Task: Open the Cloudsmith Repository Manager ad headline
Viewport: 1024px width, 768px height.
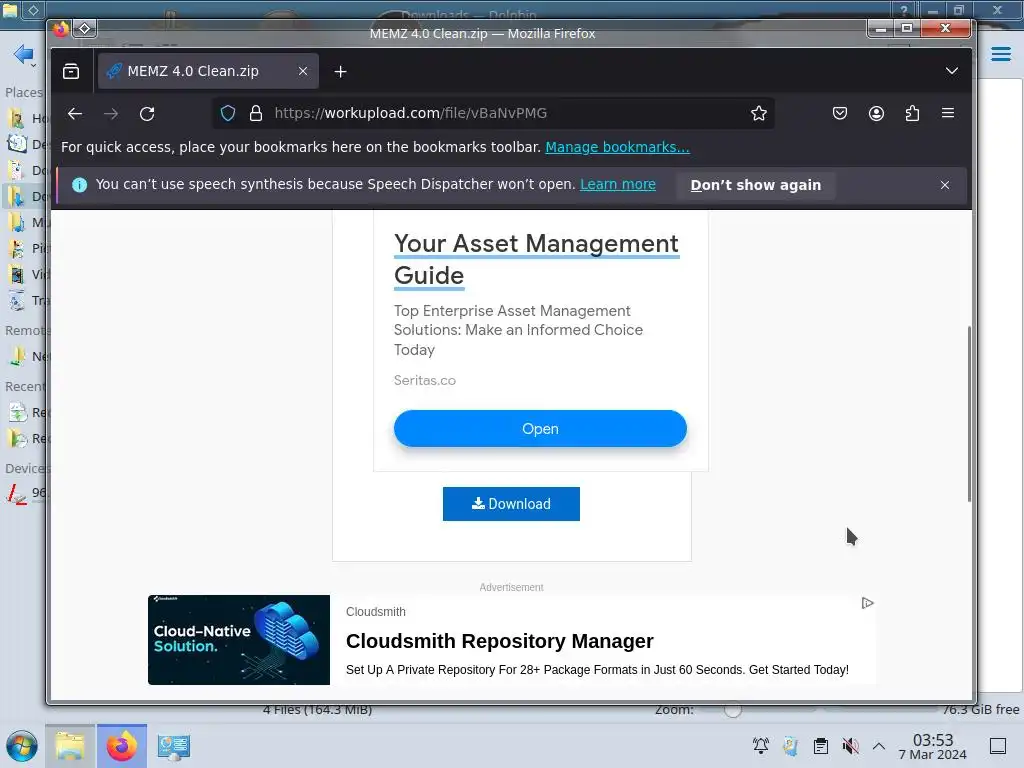Action: 500,641
